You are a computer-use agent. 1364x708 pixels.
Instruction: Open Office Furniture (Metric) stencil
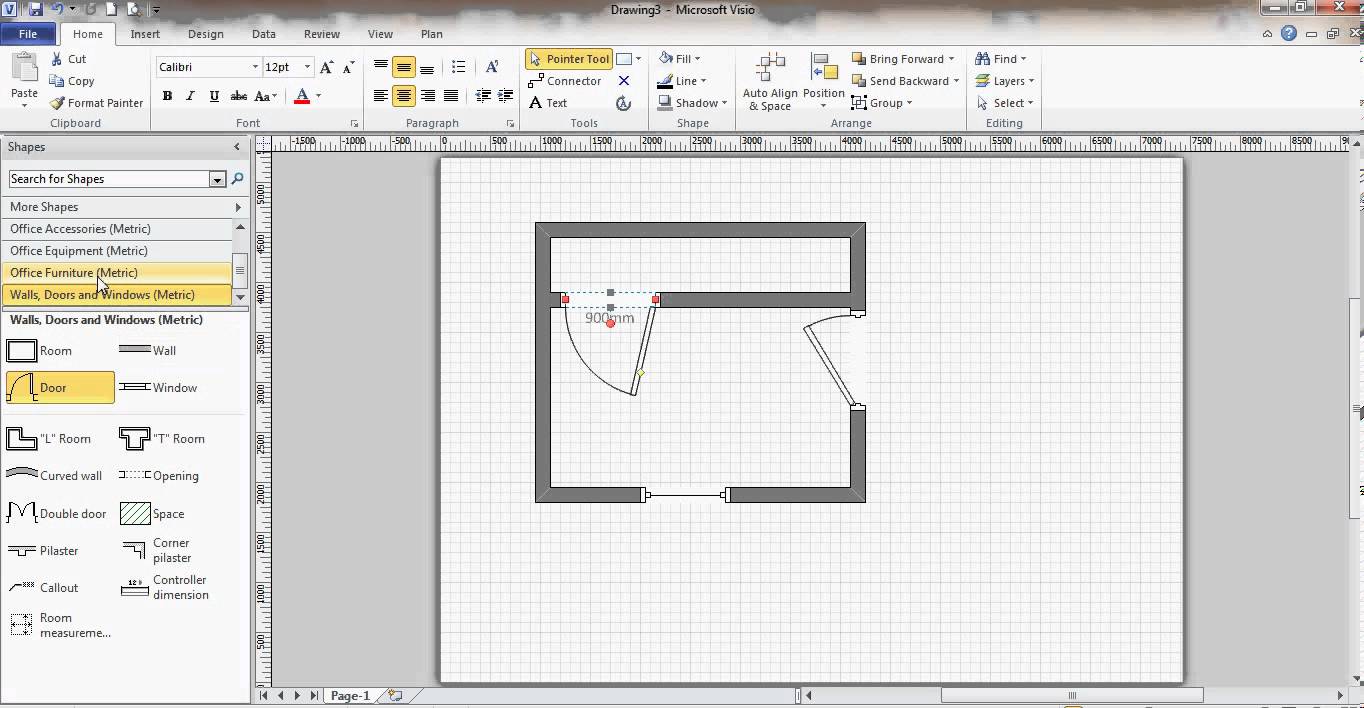[74, 273]
